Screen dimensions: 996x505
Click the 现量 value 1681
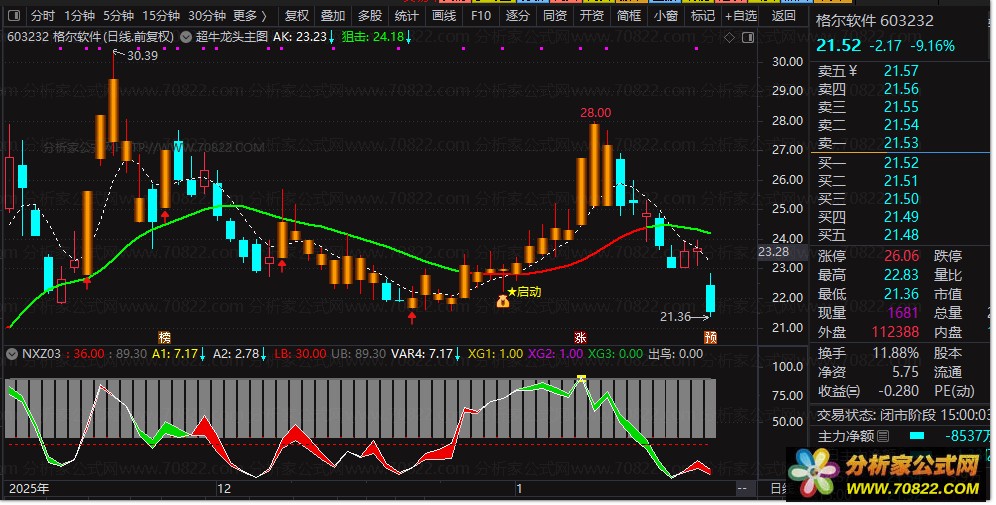tap(903, 313)
